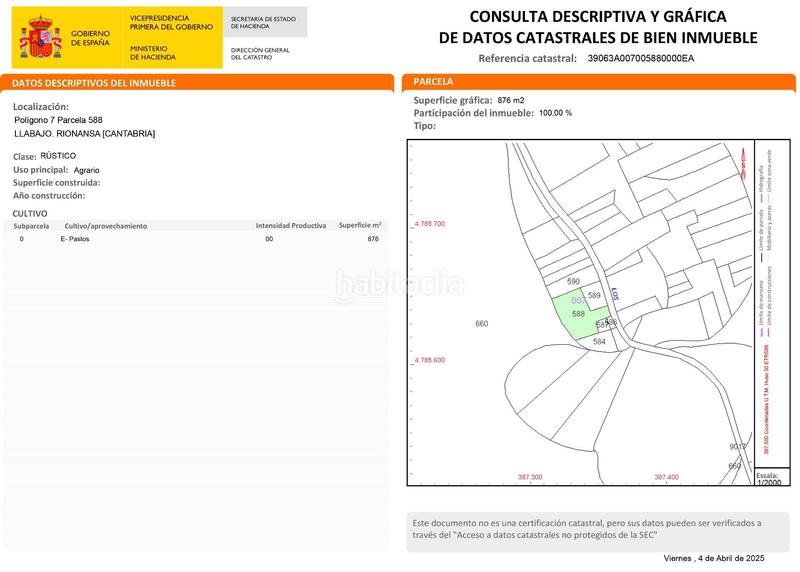Click the 'Año construcción:' label
Viewport: 800px width, 572px height.
coord(49,195)
